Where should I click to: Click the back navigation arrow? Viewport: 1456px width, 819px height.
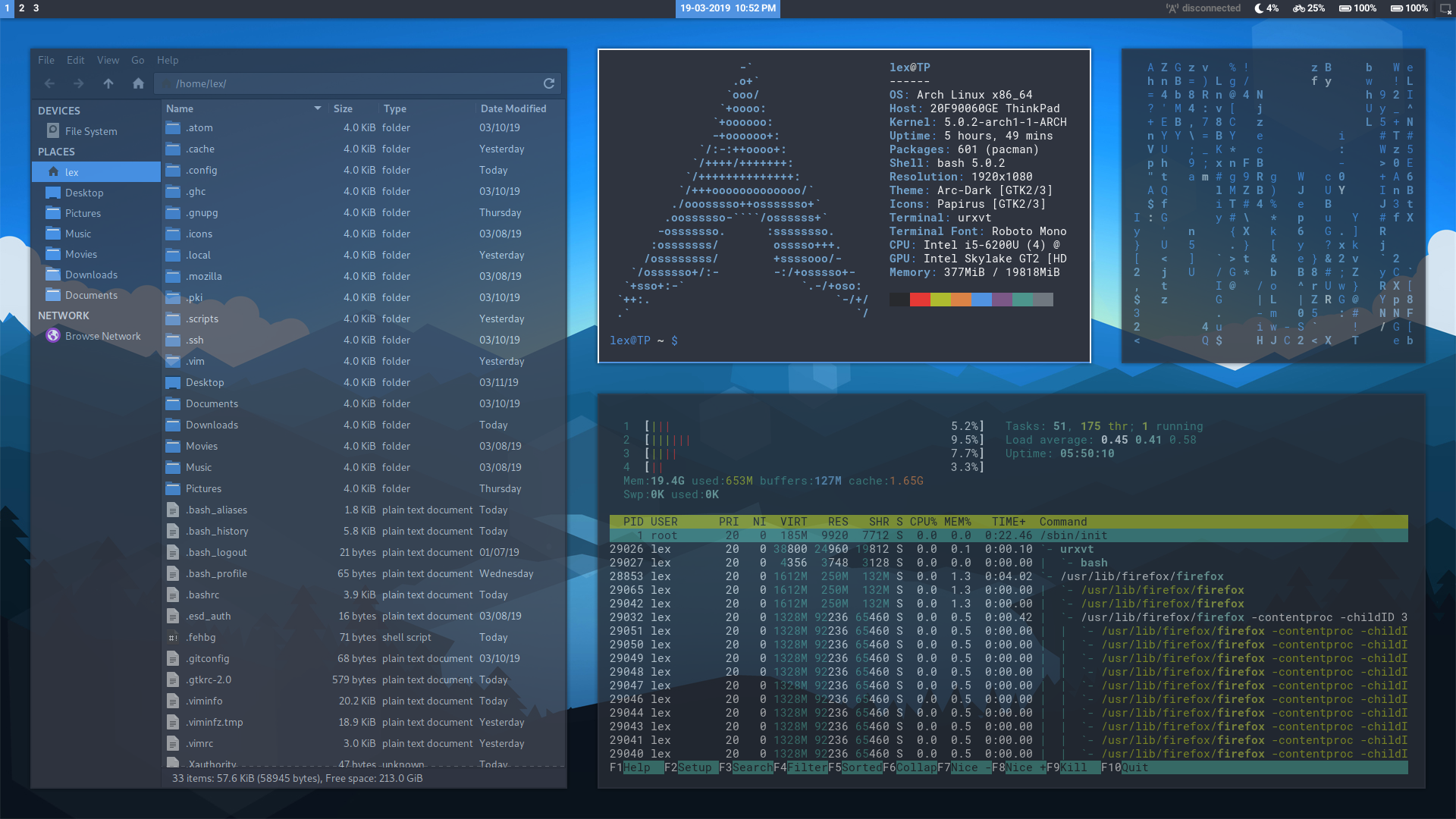[x=50, y=83]
